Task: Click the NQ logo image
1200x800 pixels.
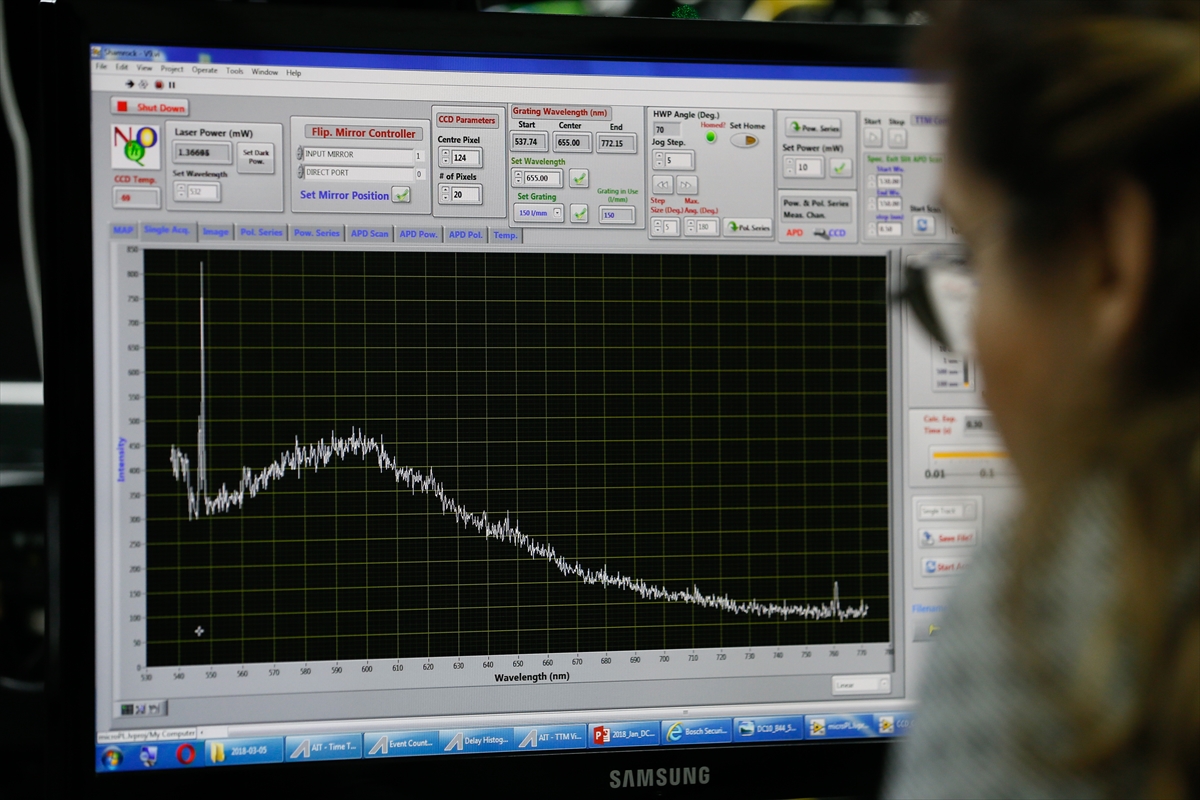Action: tap(135, 146)
